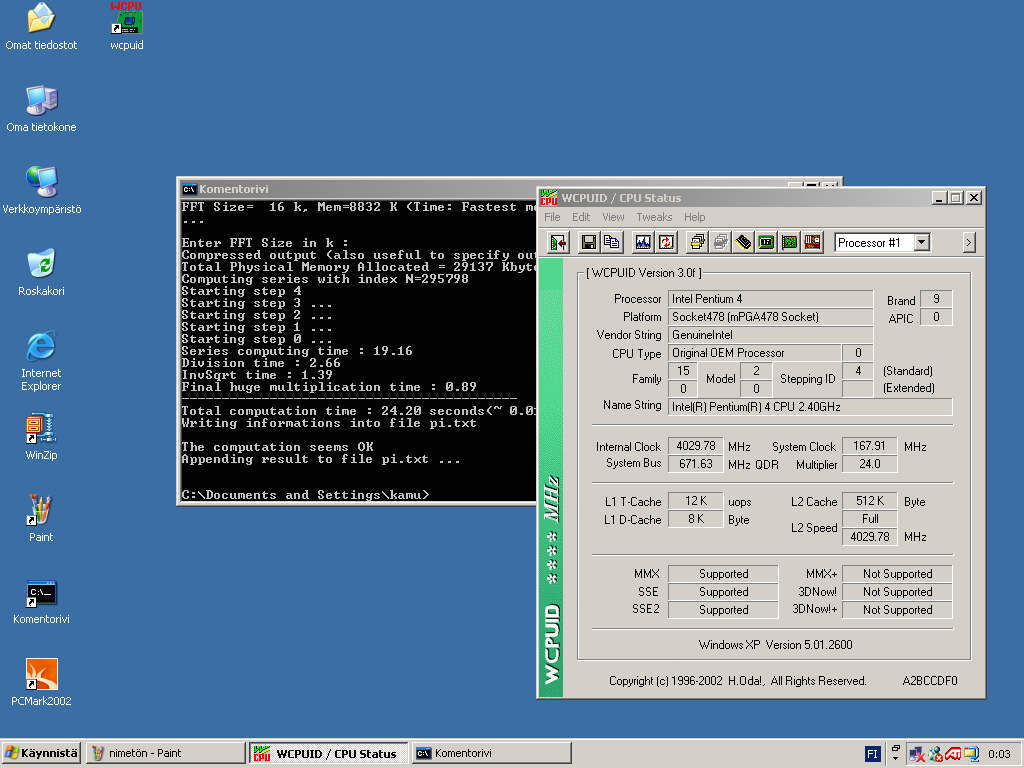Click the red motherboard toolbar icon

[813, 242]
